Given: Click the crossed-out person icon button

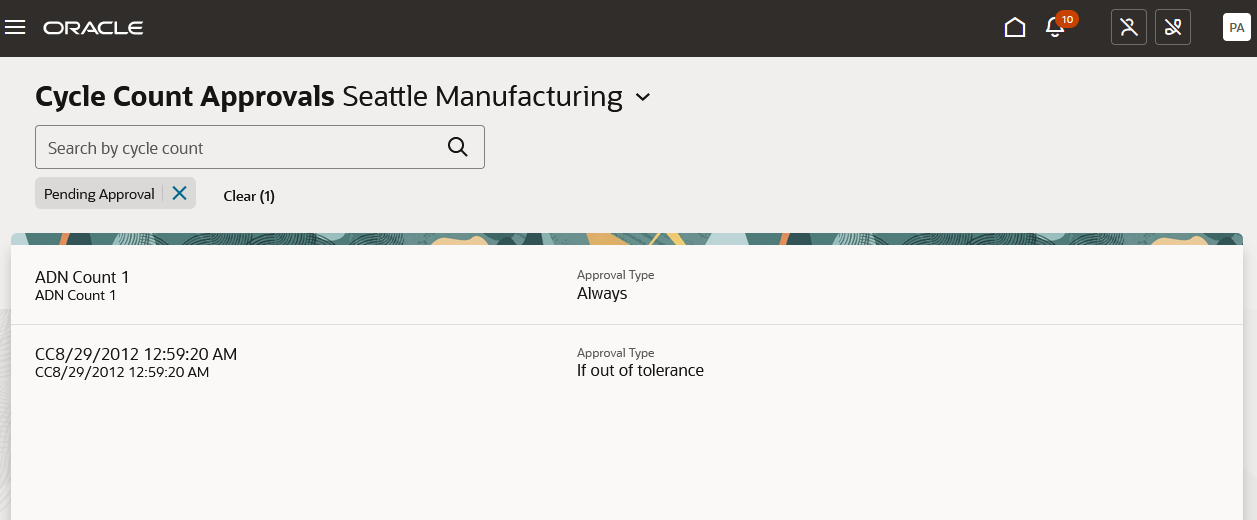Looking at the screenshot, I should (1129, 27).
